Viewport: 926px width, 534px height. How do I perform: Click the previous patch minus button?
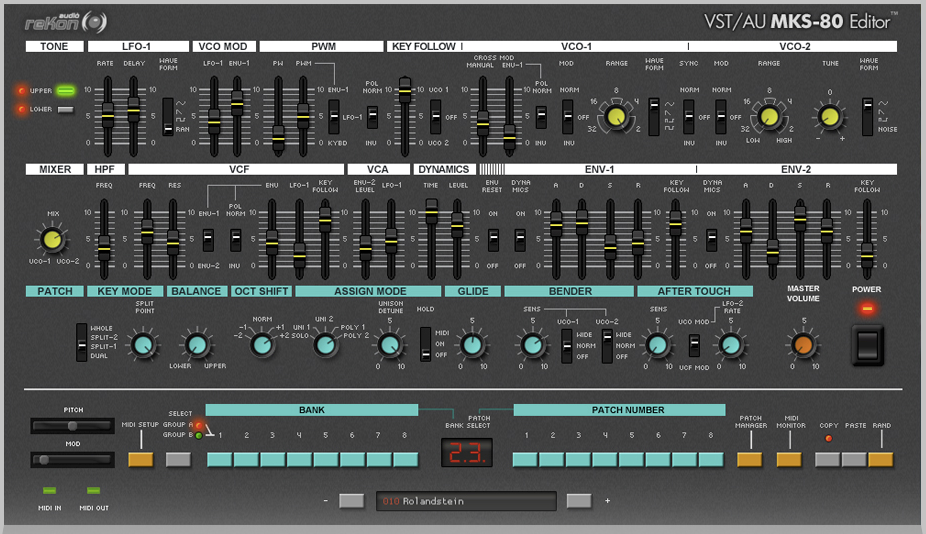[x=351, y=501]
